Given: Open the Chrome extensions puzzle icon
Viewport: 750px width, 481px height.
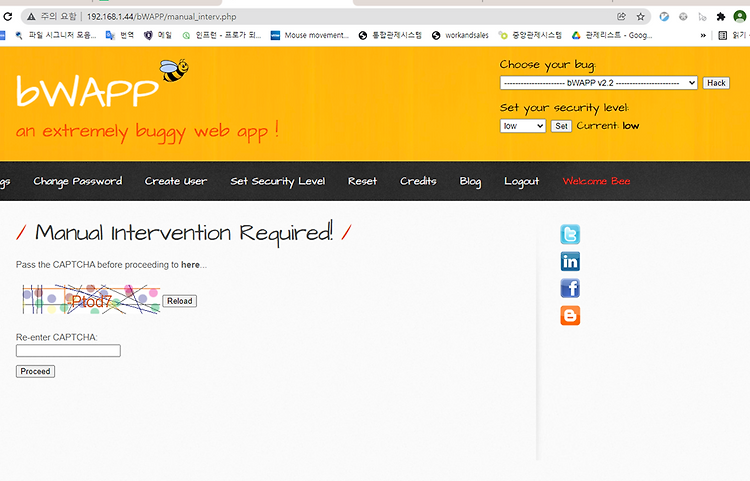Looking at the screenshot, I should pyautogui.click(x=721, y=17).
